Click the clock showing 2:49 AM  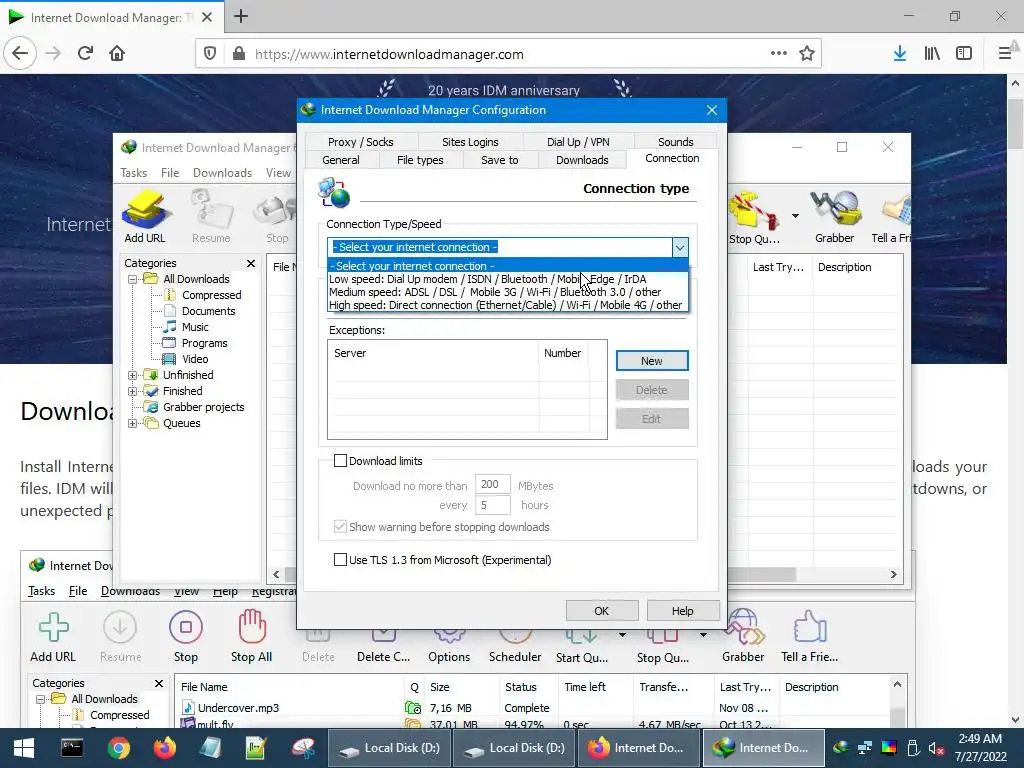980,739
